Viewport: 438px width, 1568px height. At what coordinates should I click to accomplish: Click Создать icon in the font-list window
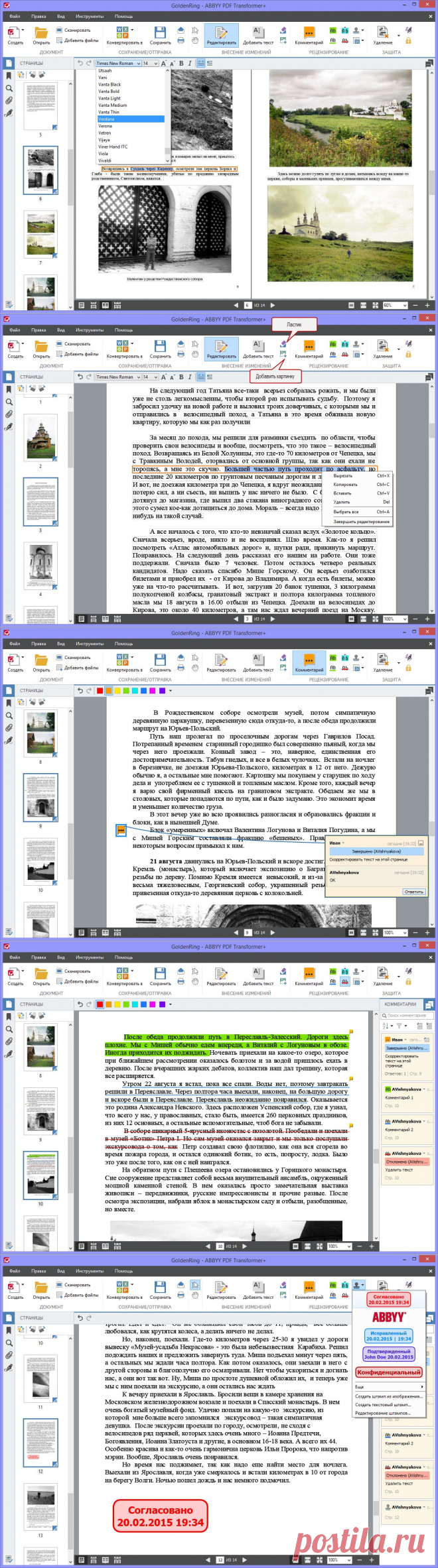[x=13, y=32]
